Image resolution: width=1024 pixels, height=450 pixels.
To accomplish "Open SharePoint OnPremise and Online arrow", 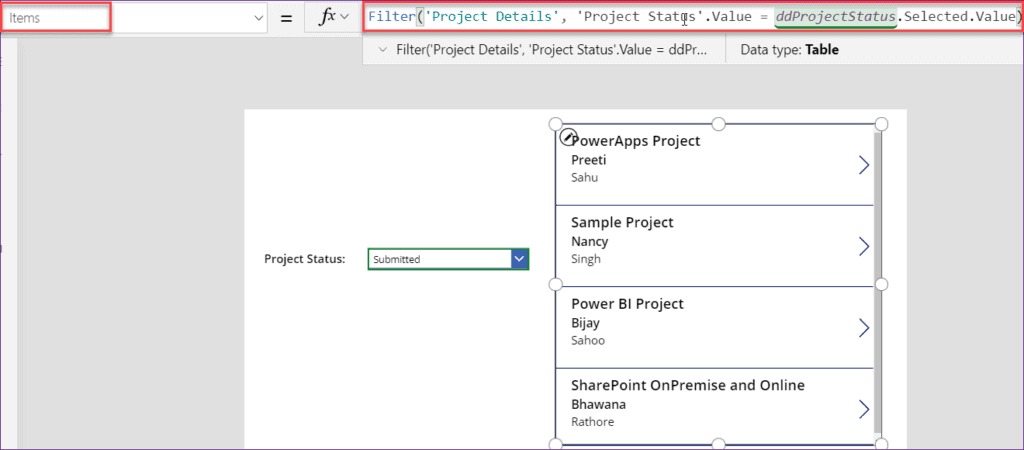I will point(863,410).
